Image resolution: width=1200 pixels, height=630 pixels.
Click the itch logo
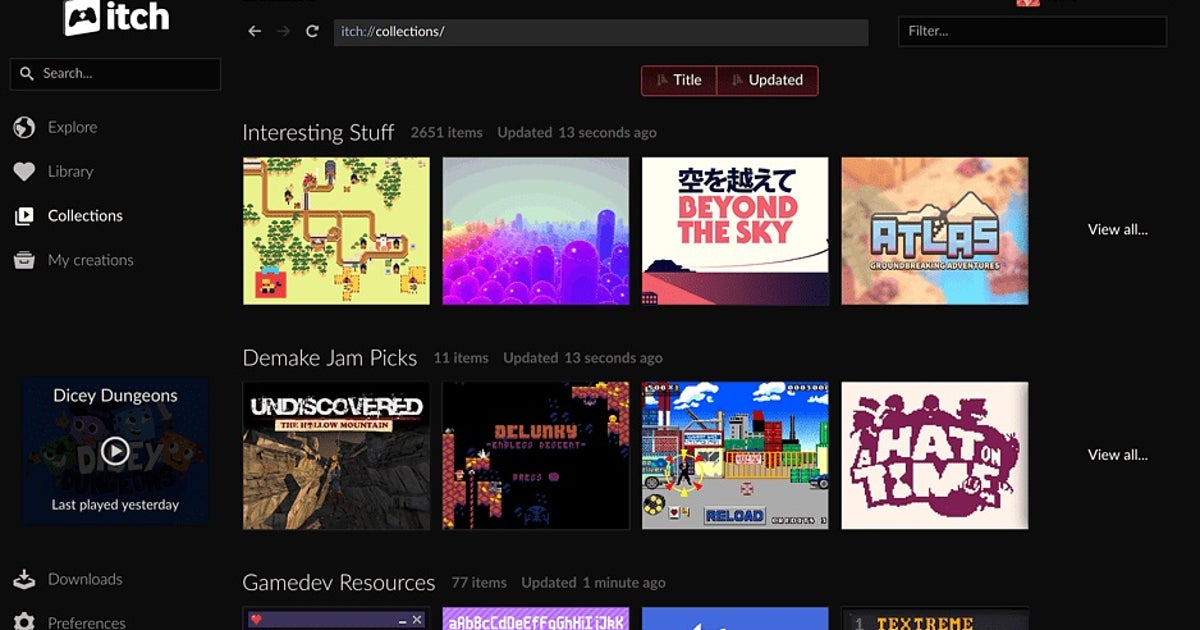click(x=116, y=18)
